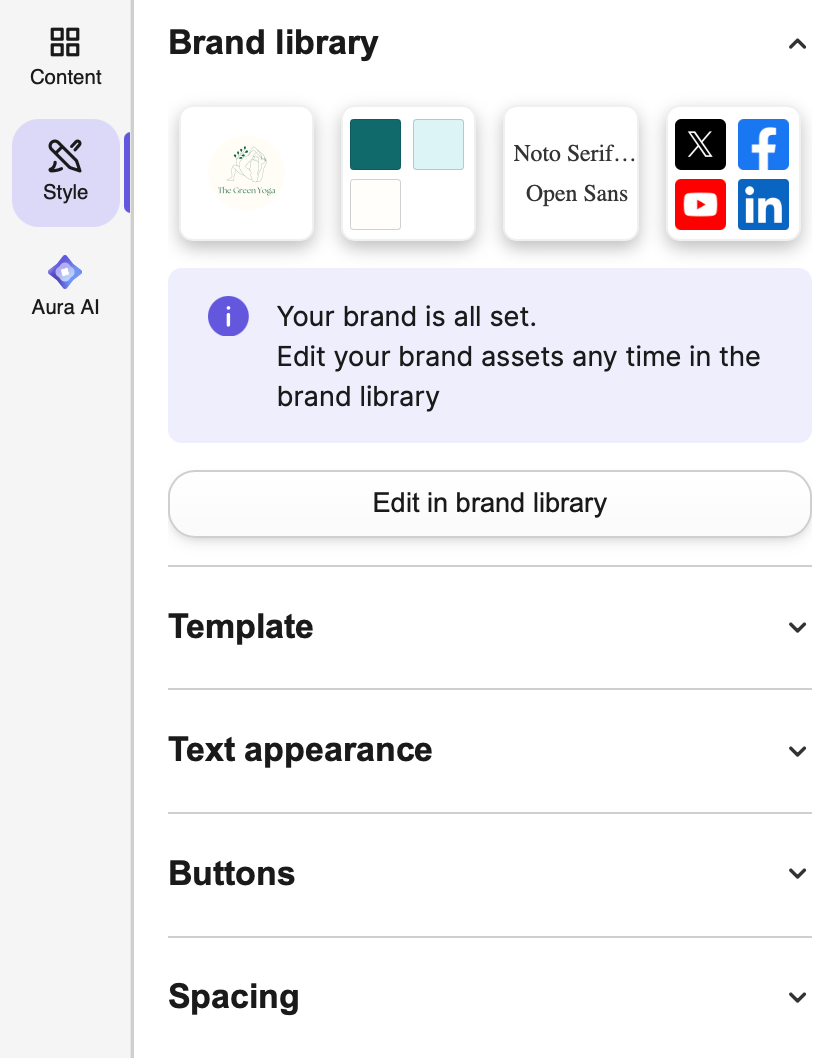The width and height of the screenshot is (840, 1058).
Task: Open the Content panel icon
Action: pos(65,43)
